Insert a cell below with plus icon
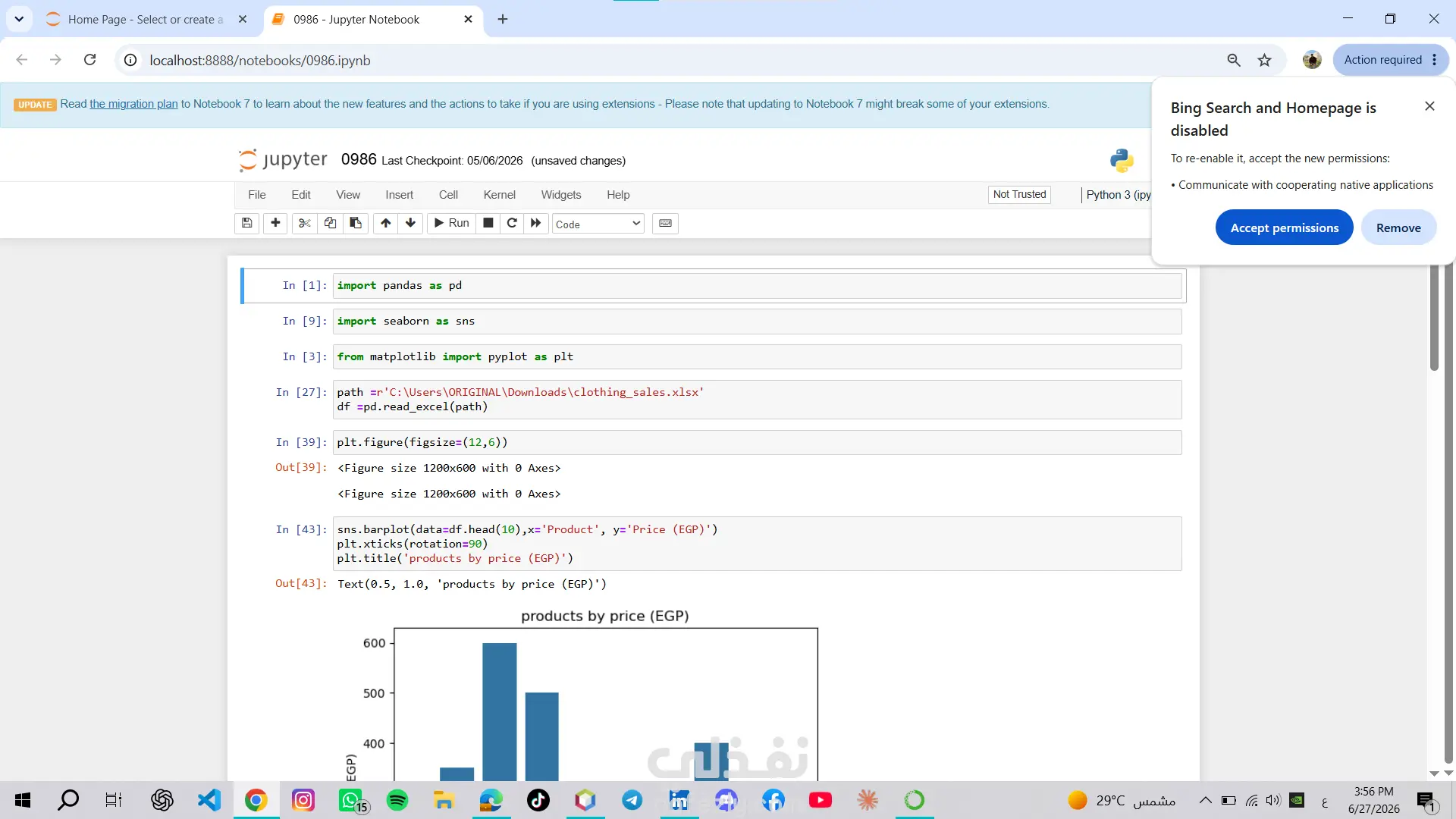 point(275,223)
